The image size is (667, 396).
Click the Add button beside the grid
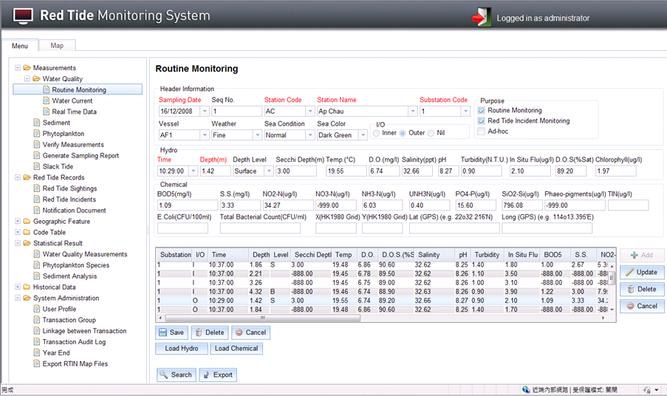[642, 255]
